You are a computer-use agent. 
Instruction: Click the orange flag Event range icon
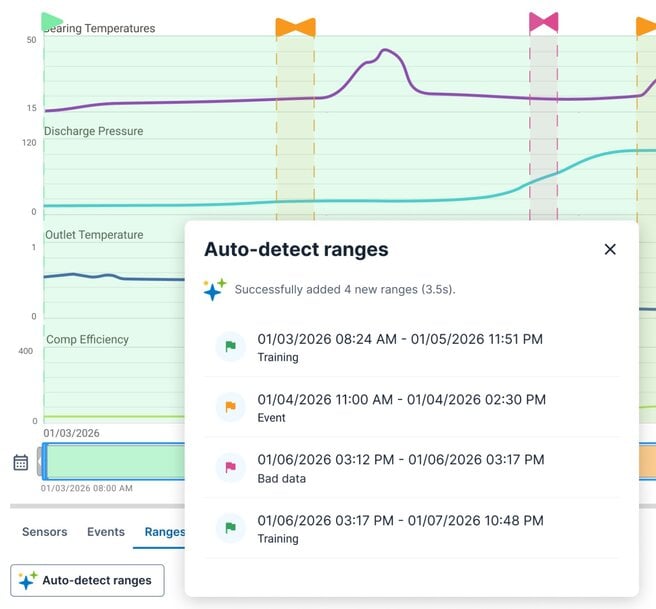pos(231,407)
